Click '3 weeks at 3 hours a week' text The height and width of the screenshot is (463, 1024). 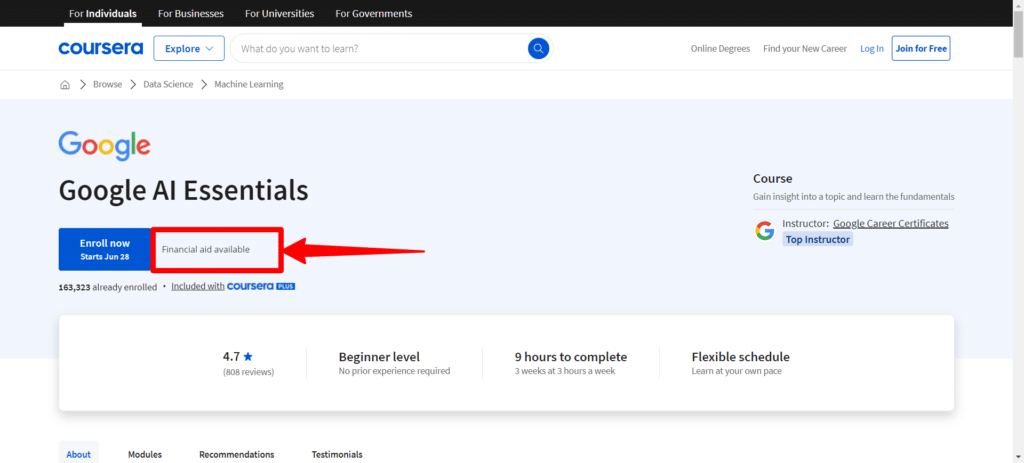point(565,371)
